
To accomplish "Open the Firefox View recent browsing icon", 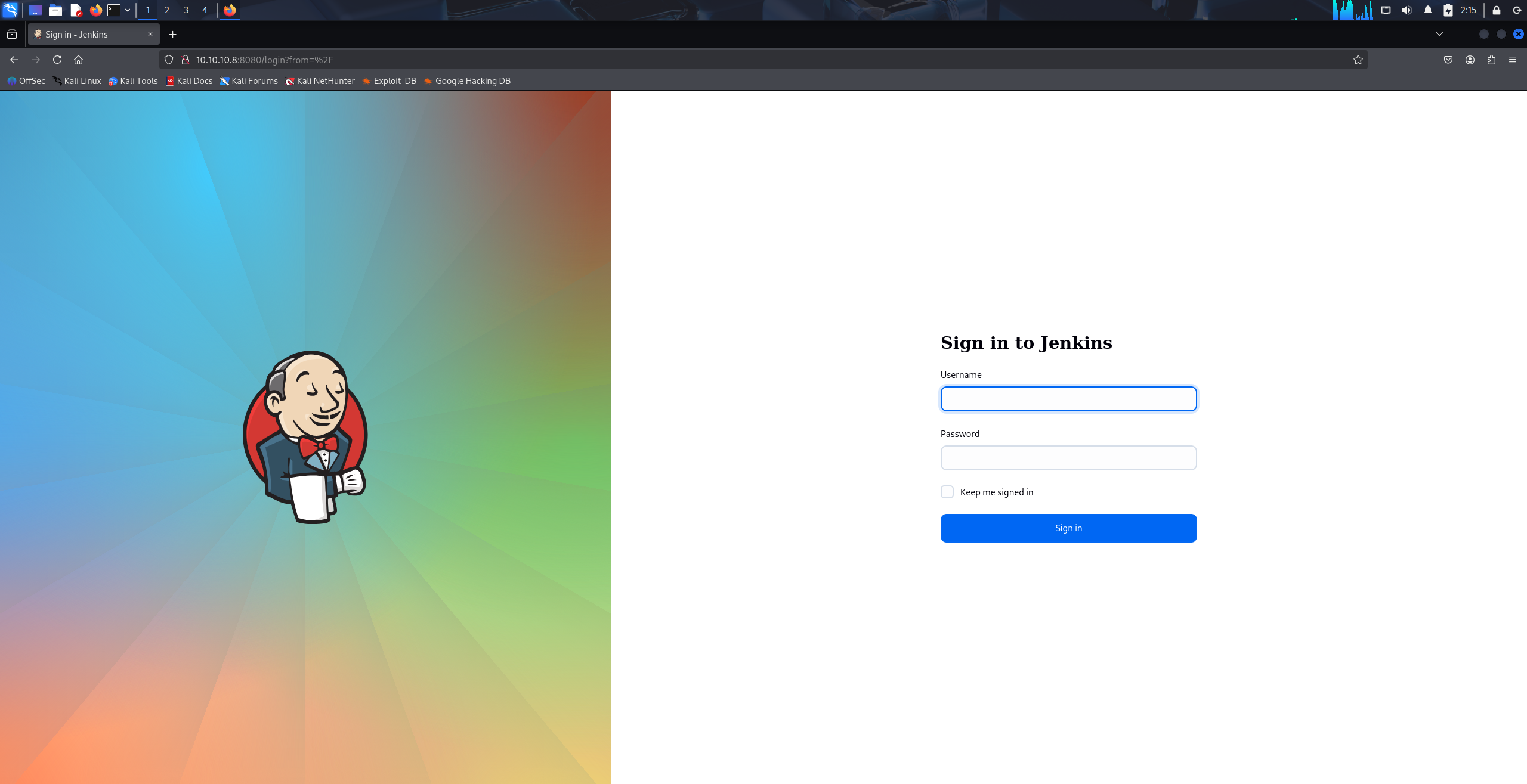I will (12, 35).
